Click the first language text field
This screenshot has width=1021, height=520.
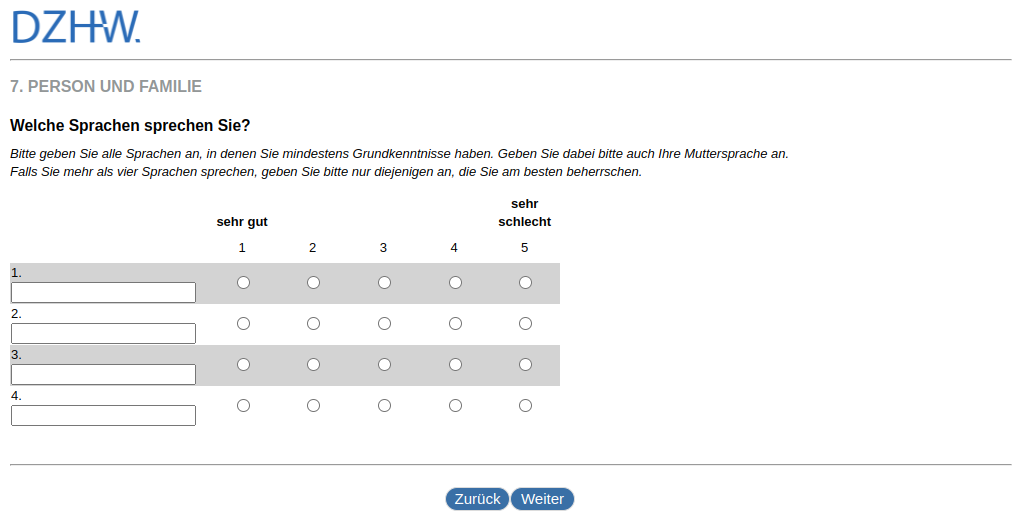point(103,293)
